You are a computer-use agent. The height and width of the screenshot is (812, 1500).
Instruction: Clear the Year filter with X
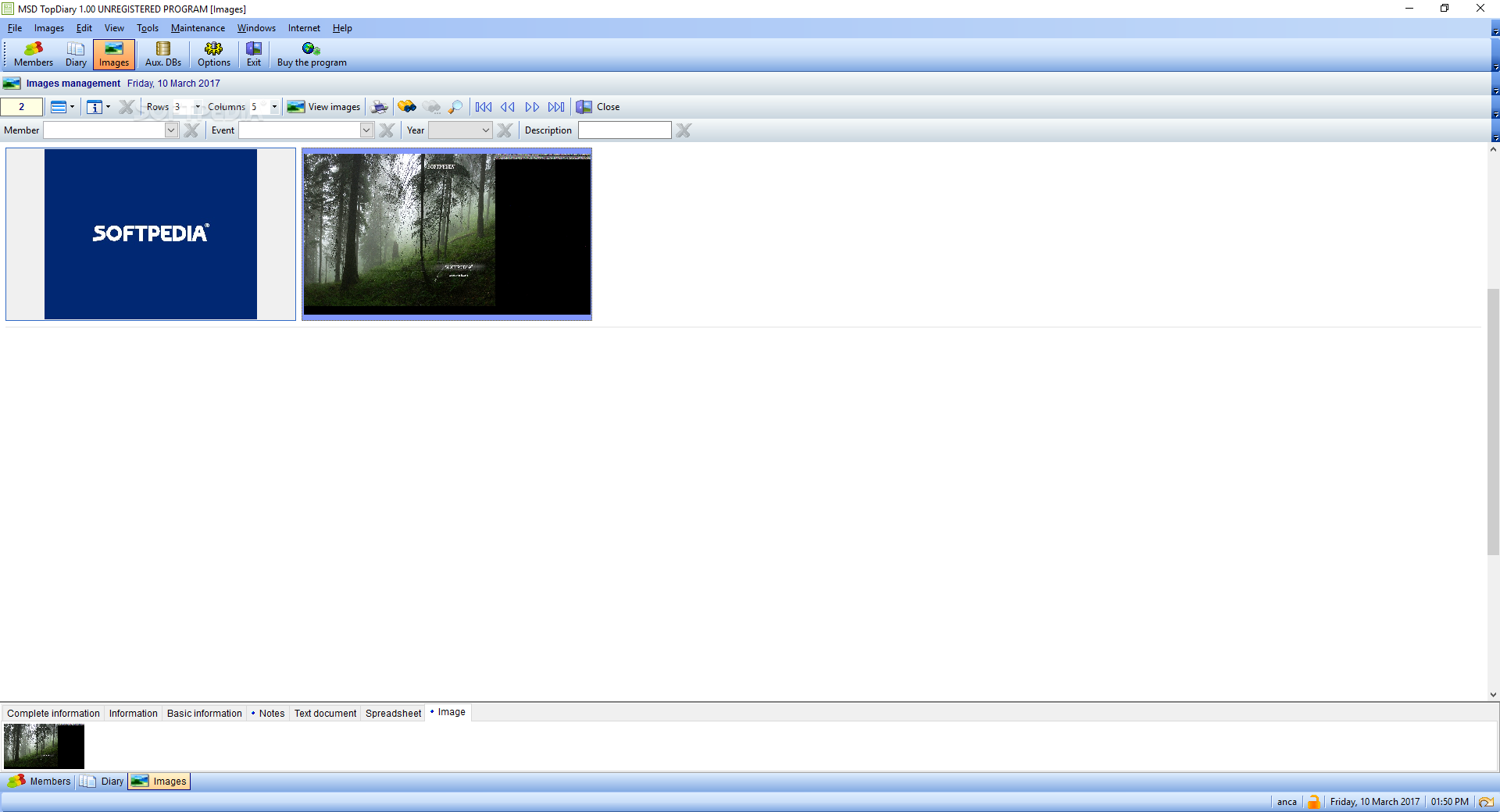click(505, 130)
